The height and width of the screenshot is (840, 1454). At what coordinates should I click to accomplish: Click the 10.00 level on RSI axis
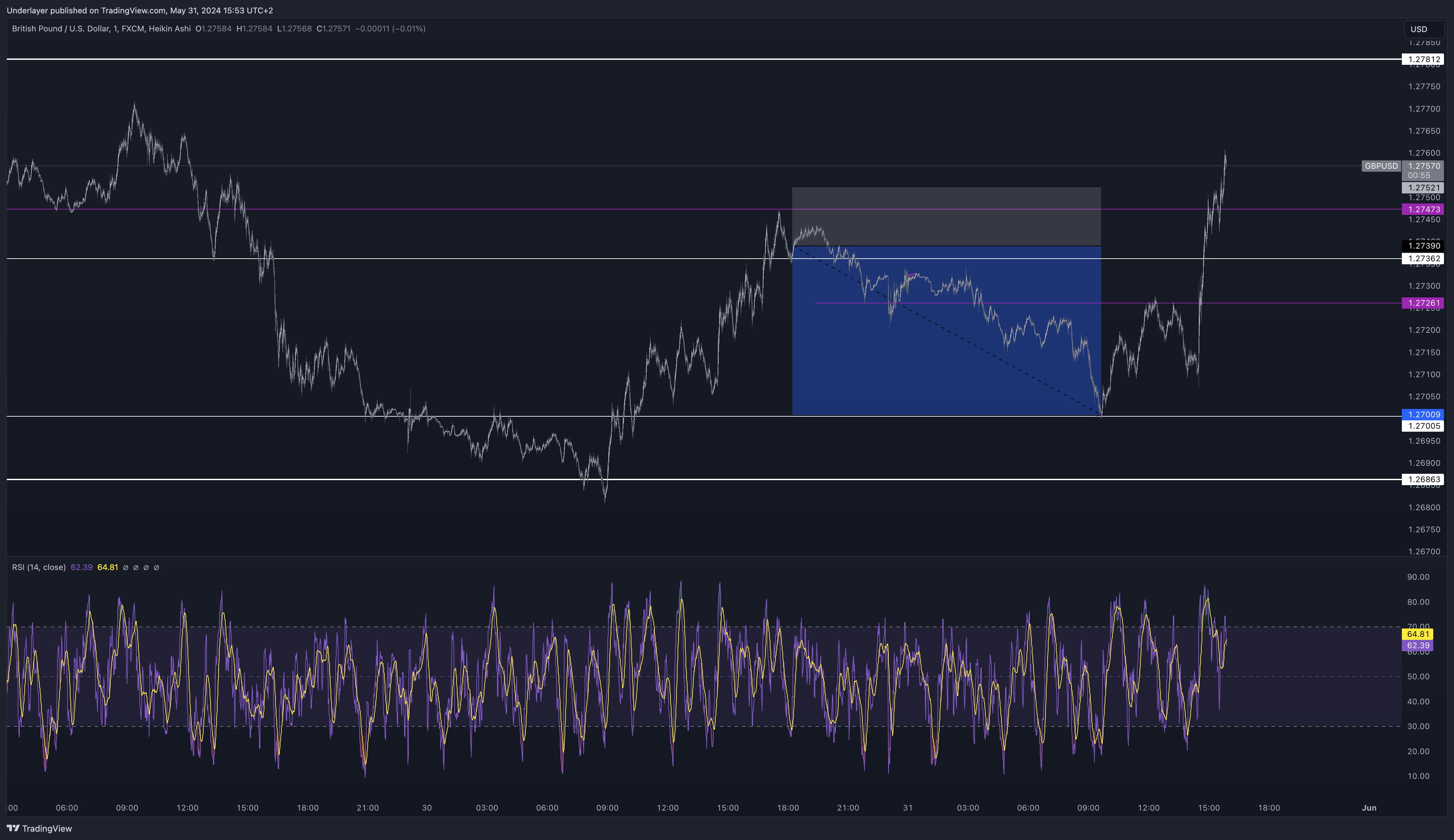(1418, 777)
